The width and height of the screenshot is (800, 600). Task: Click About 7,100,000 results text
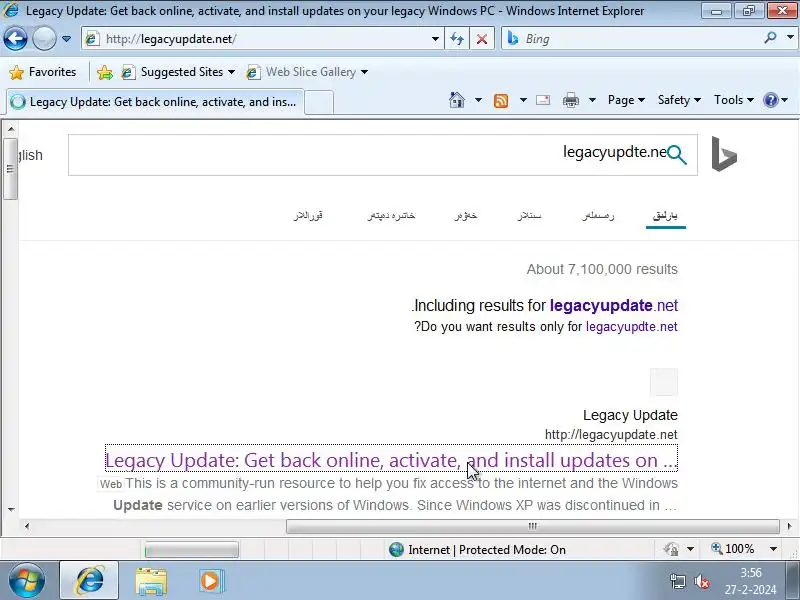602,269
